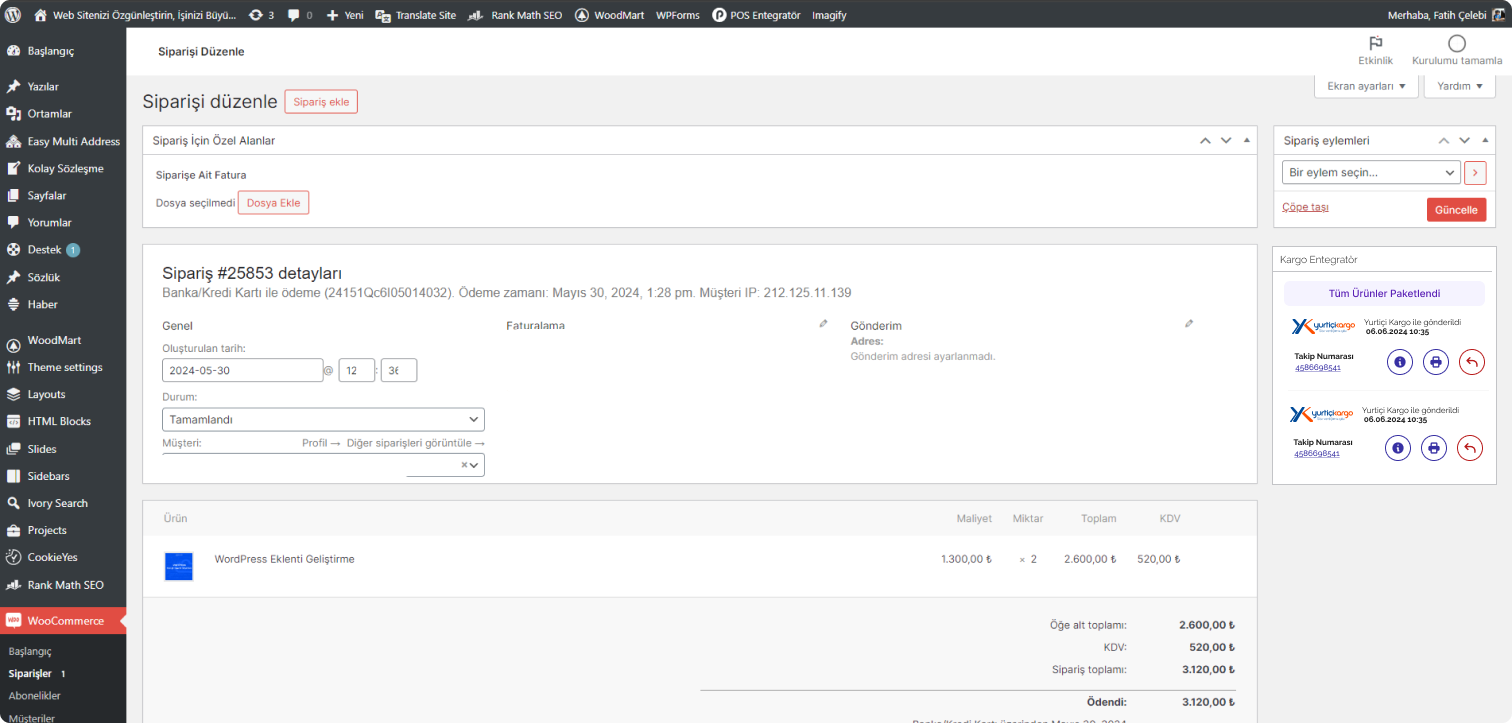This screenshot has width=1512, height=723.
Task: Open Başlangıç dashboard icon in sidebar
Action: (x=13, y=51)
